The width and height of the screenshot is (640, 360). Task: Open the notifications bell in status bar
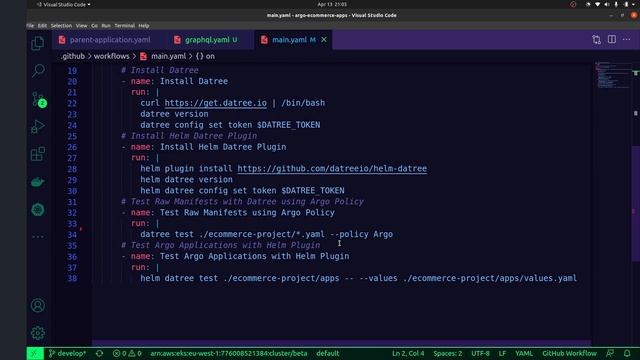click(627, 353)
